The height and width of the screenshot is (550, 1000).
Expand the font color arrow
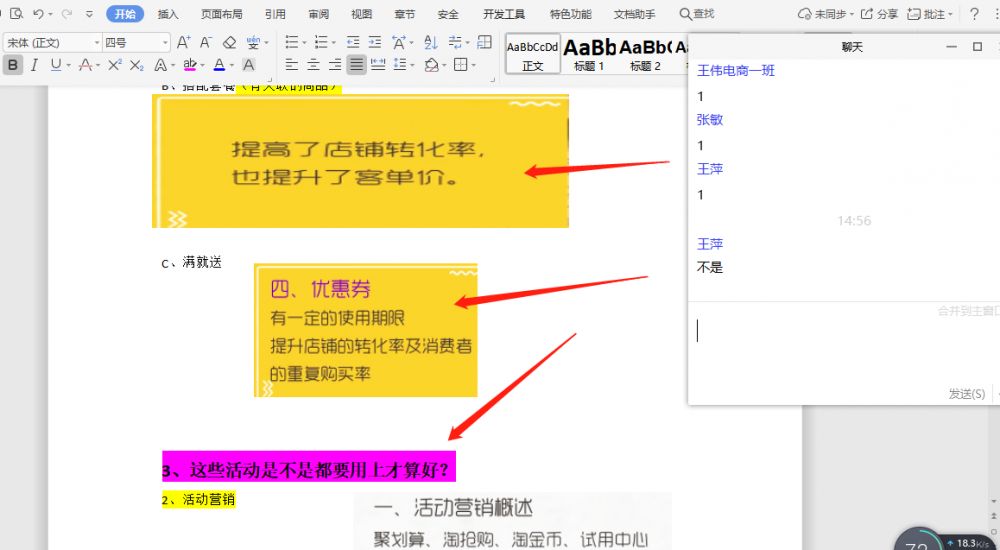point(232,65)
